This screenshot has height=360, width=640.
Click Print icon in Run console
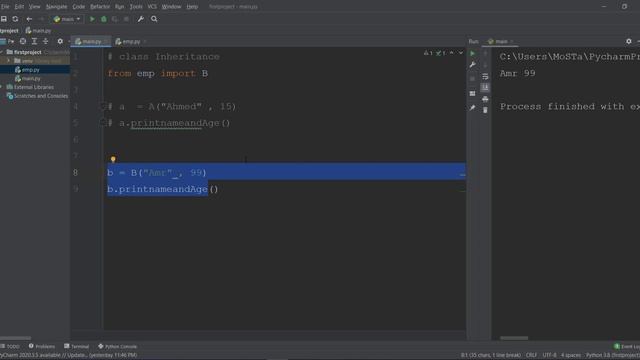(485, 99)
